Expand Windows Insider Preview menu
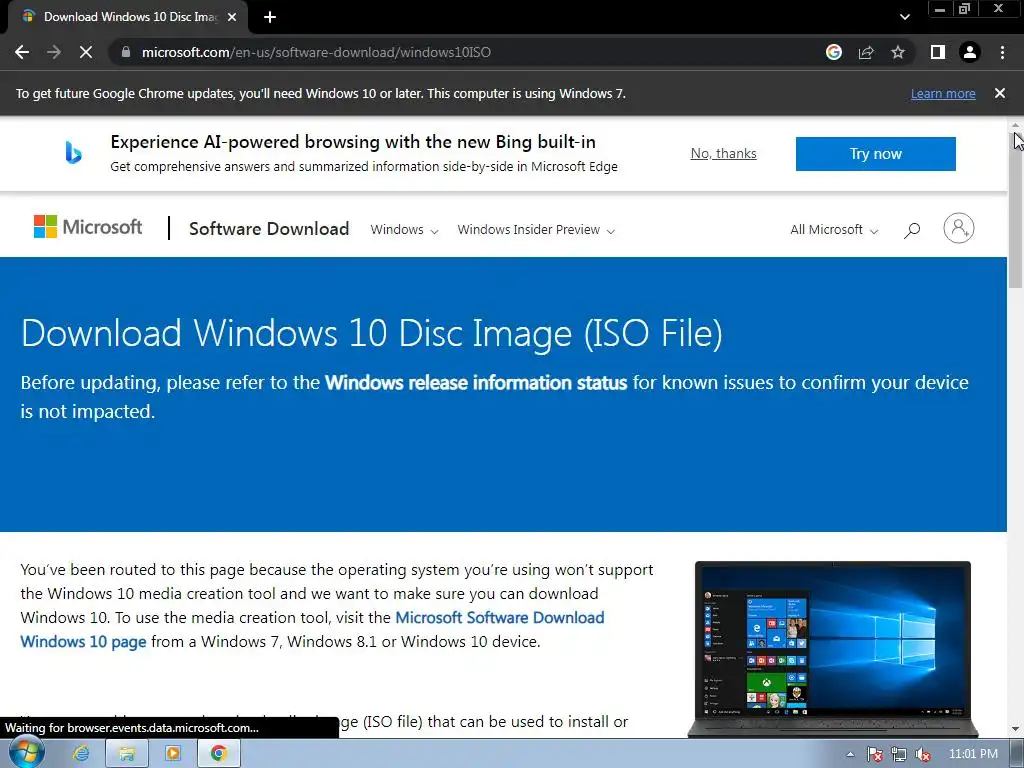The image size is (1024, 768). tap(536, 230)
